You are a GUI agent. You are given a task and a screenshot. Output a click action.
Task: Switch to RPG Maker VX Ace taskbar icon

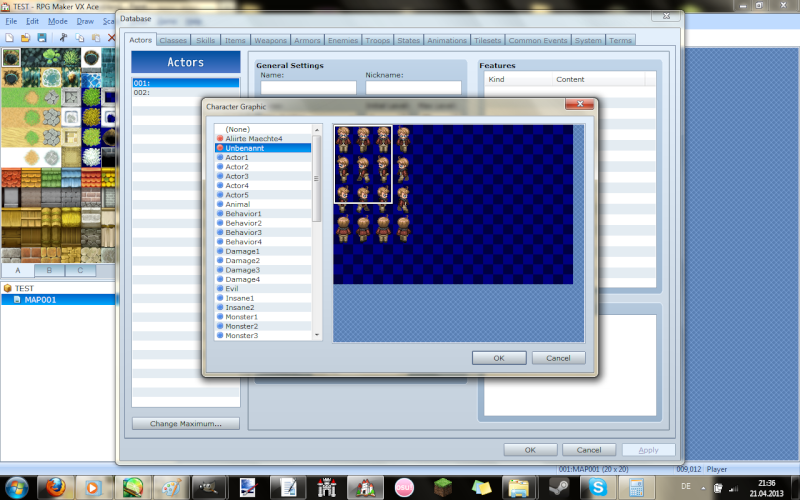(365, 488)
